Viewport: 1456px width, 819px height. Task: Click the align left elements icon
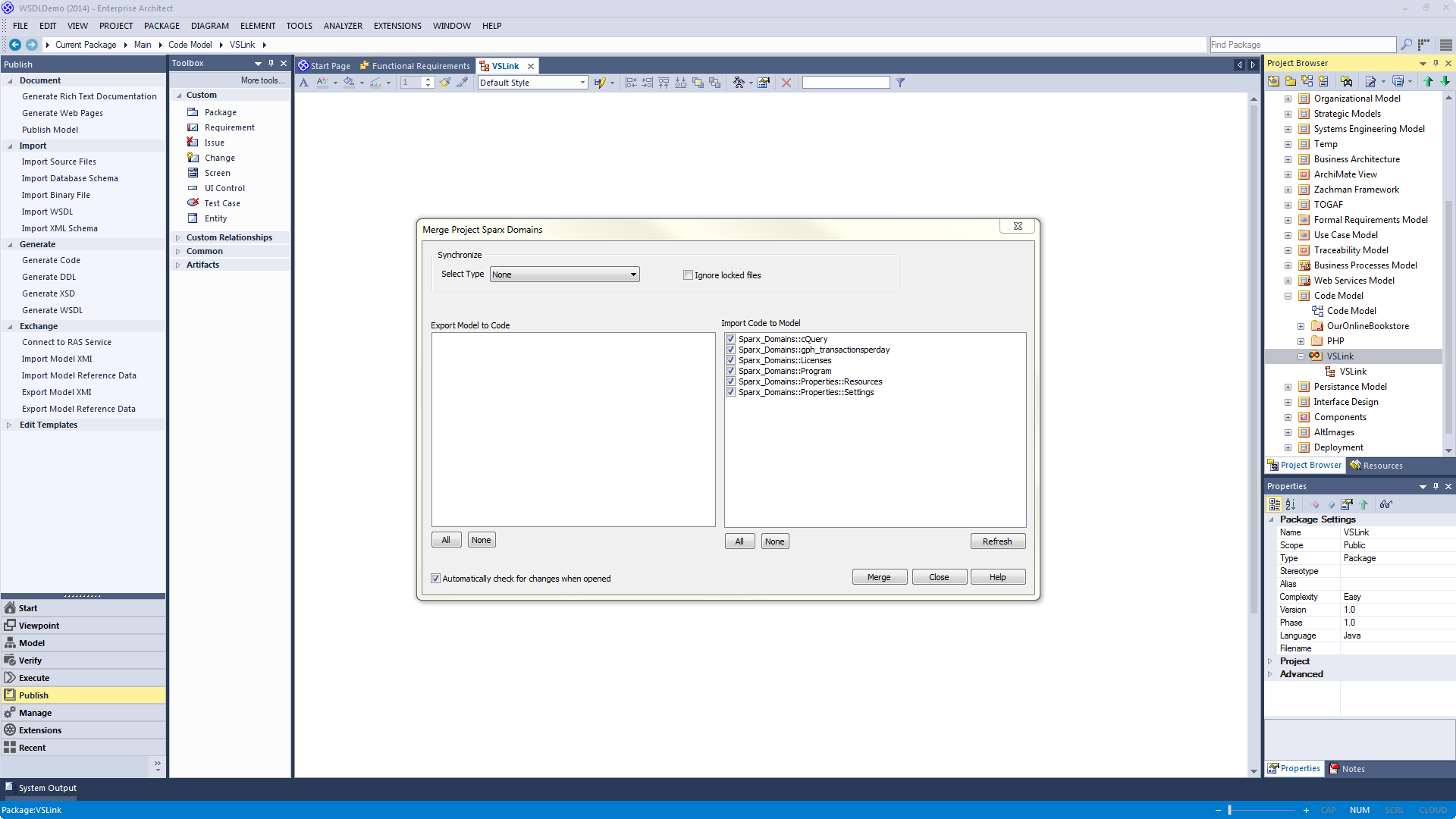[631, 83]
